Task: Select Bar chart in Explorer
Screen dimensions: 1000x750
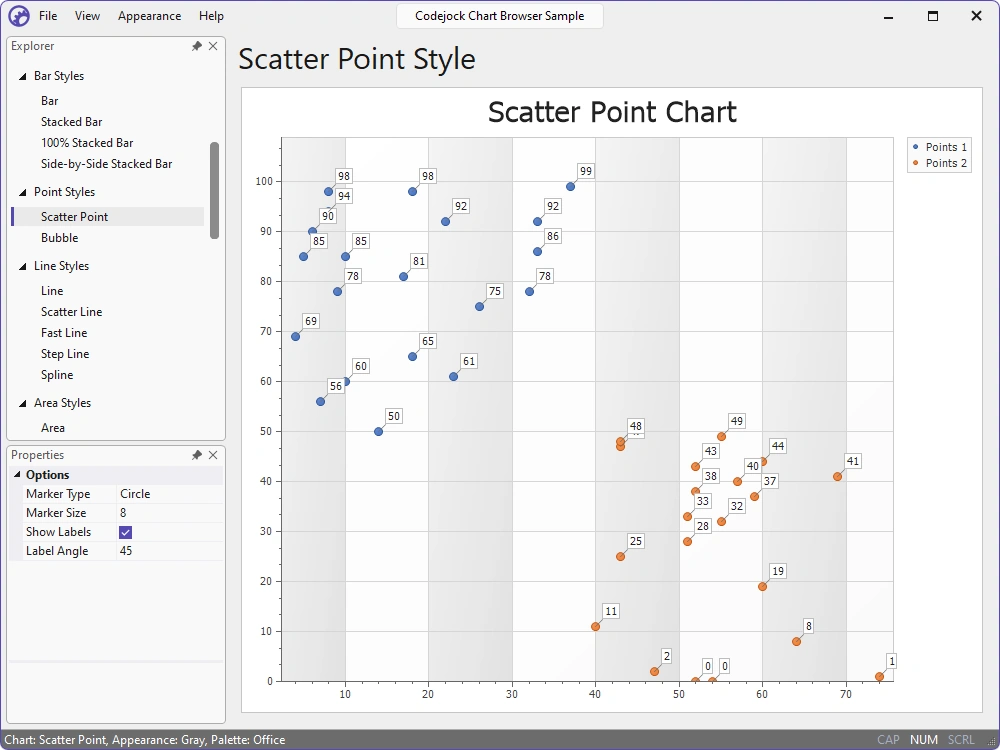Action: tap(50, 101)
